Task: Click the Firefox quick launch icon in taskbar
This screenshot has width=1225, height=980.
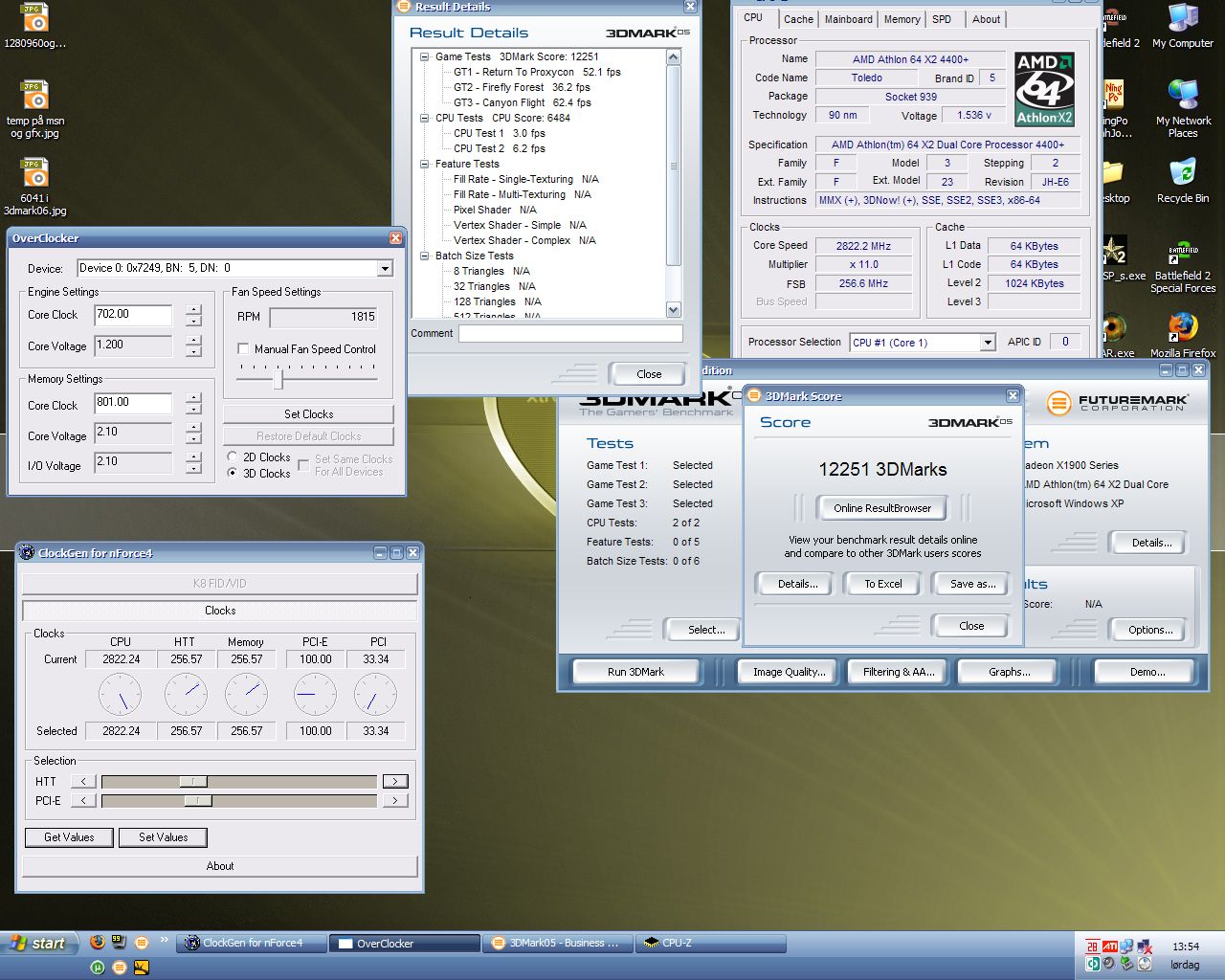Action: click(98, 942)
